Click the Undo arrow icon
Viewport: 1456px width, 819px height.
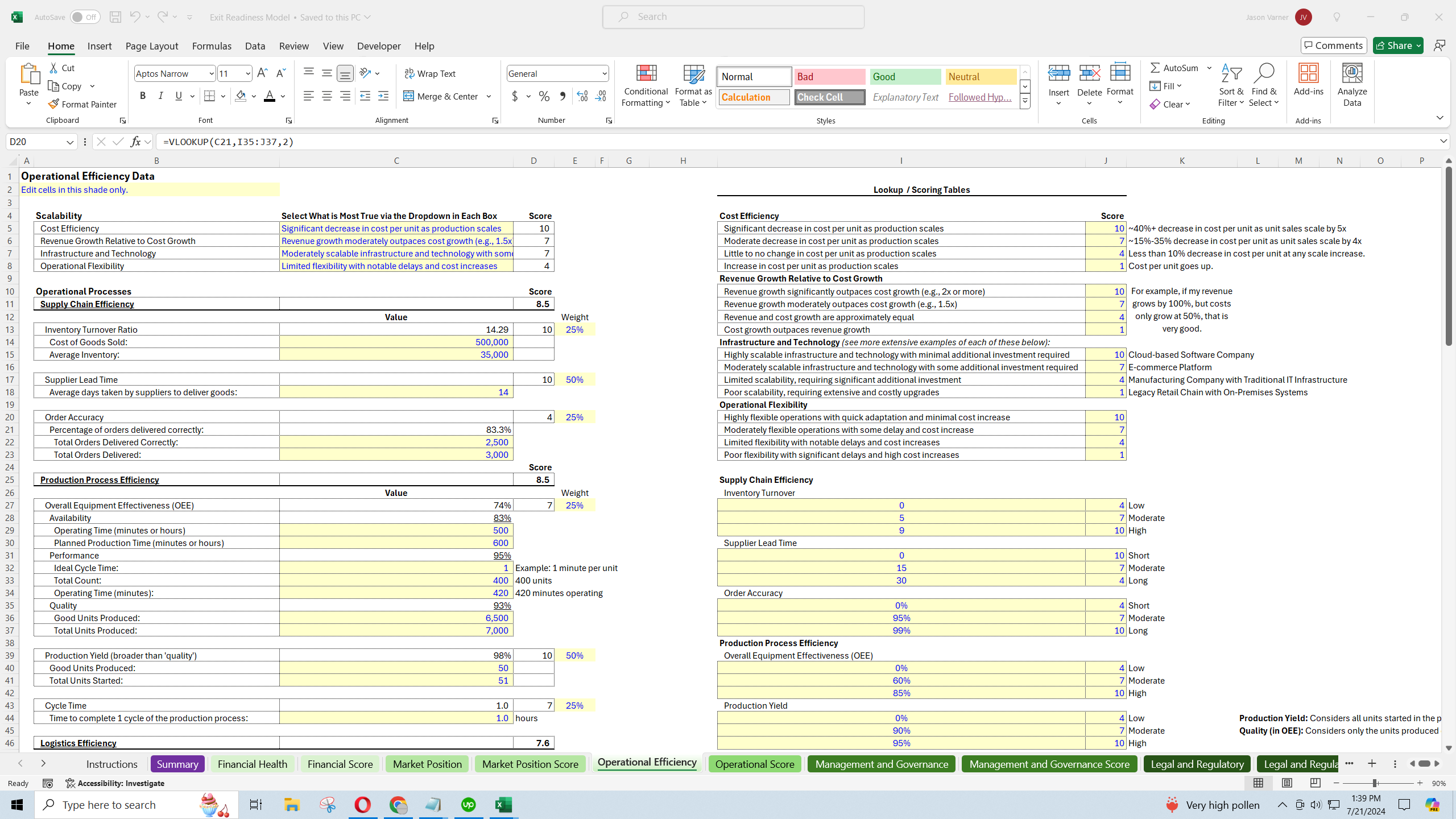tap(135, 17)
